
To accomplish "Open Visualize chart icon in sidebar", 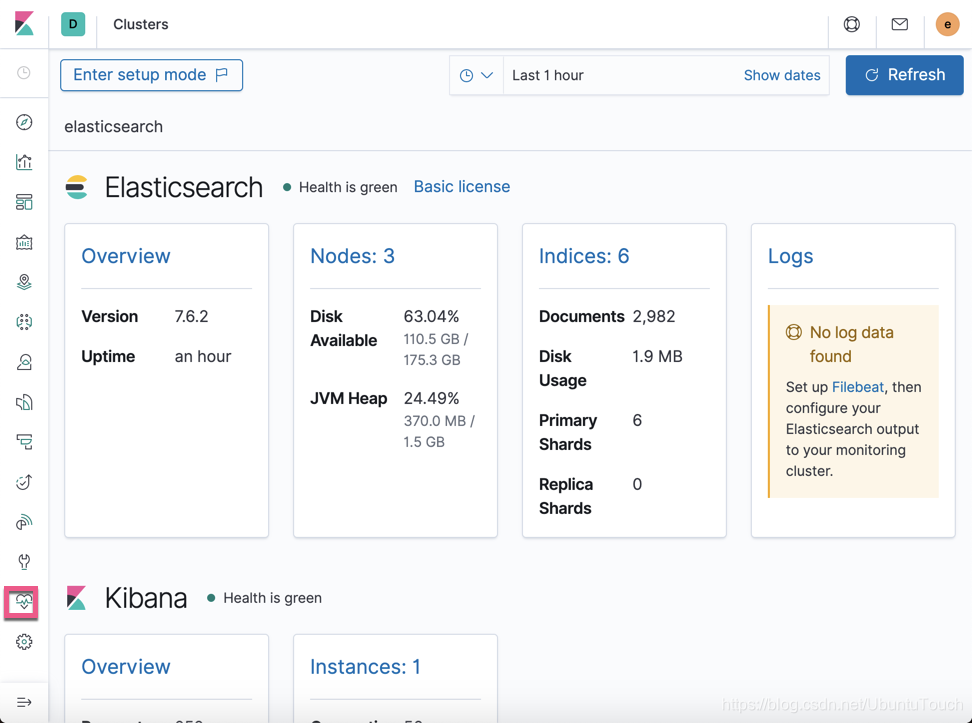I will tap(24, 162).
